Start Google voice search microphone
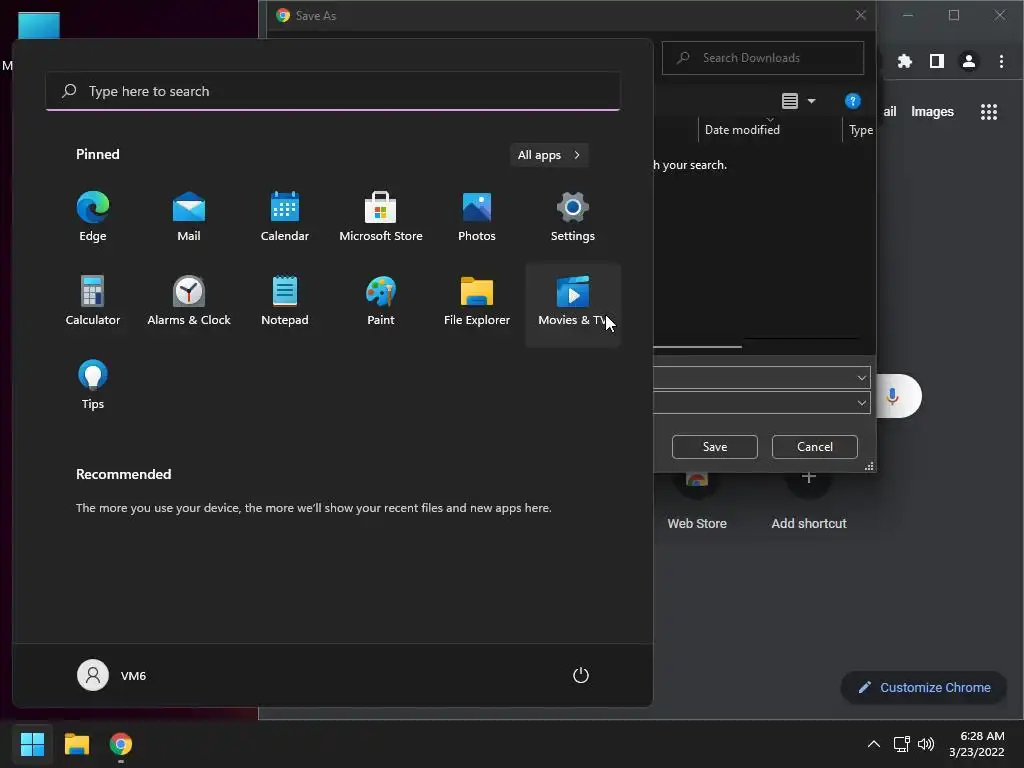 pos(892,396)
